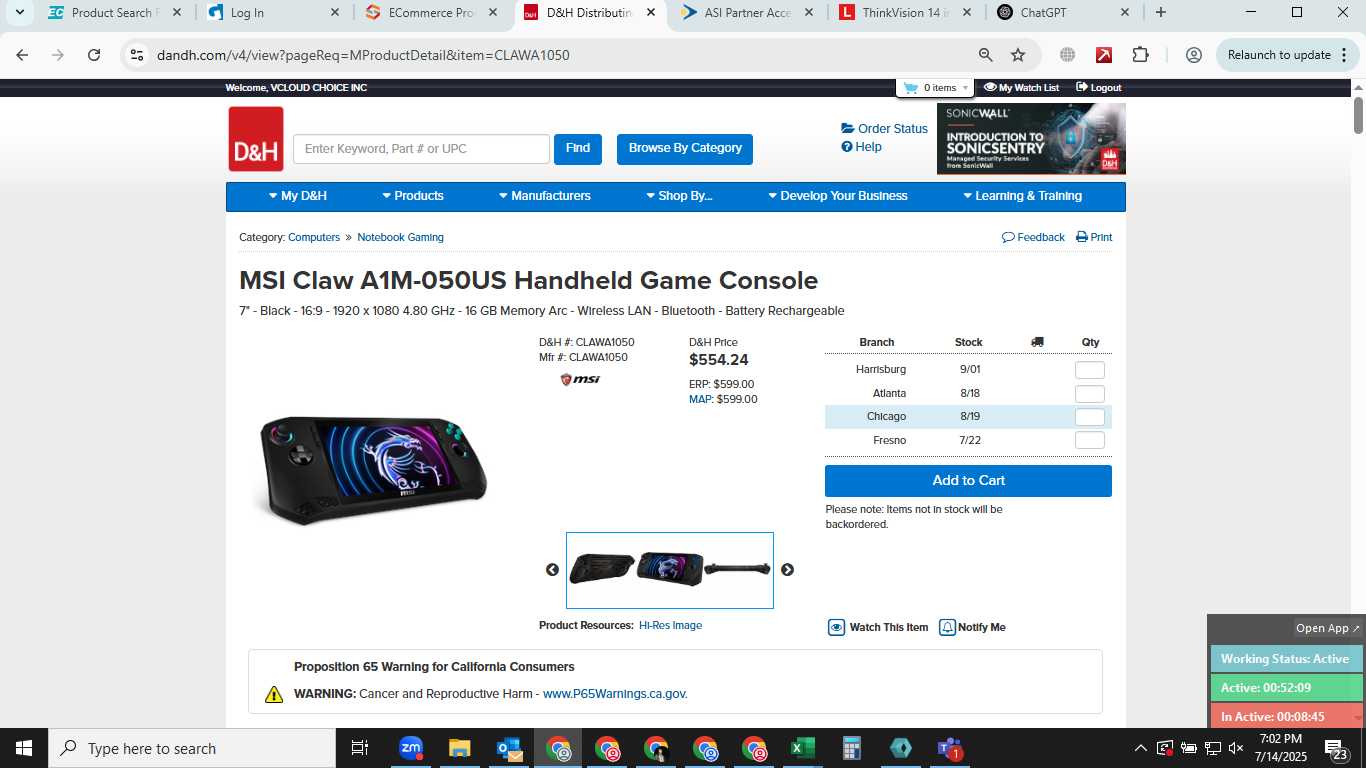Bookmark this page with star icon
Image resolution: width=1366 pixels, height=768 pixels.
(1018, 55)
